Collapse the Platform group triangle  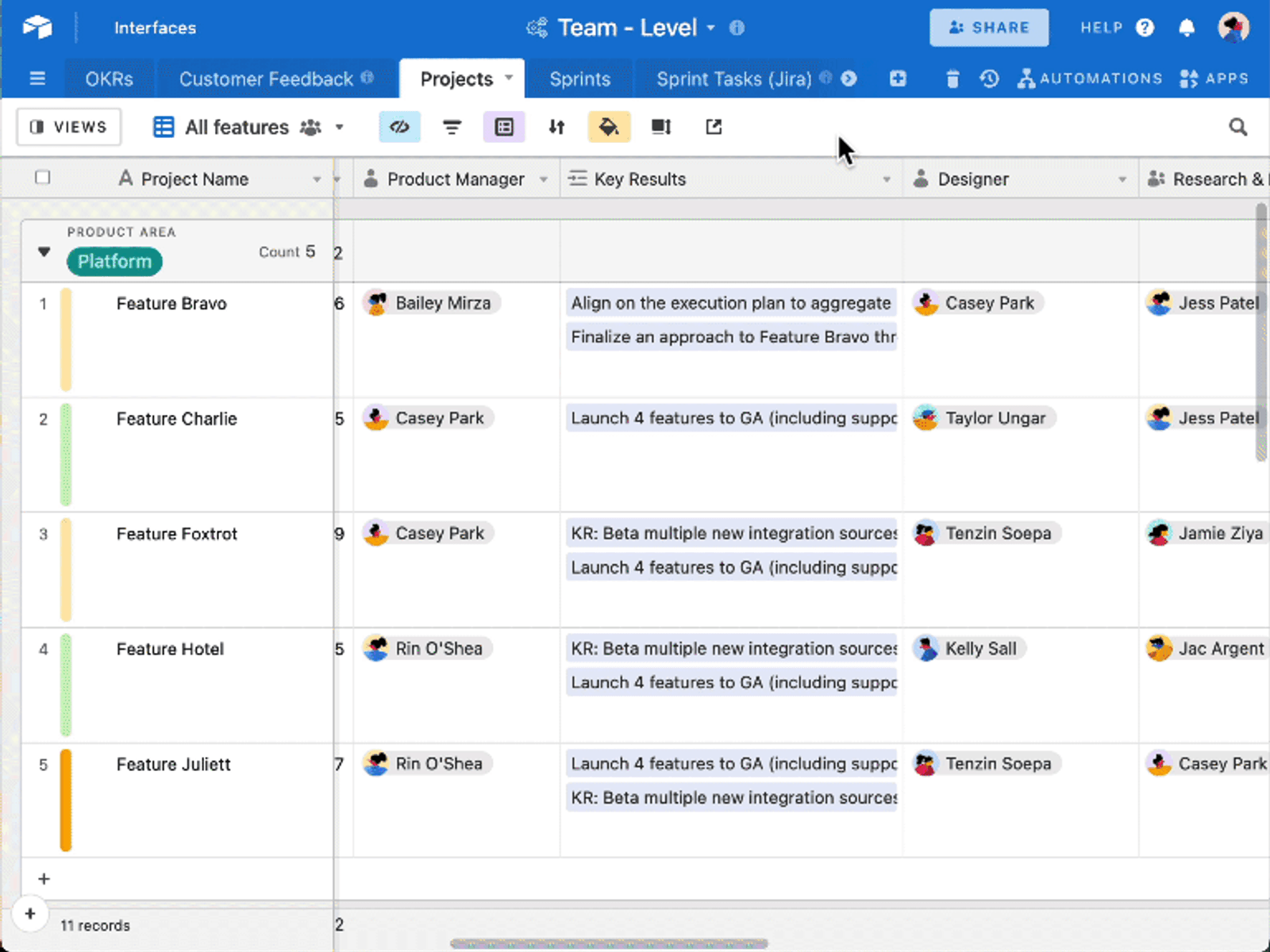pyautogui.click(x=44, y=252)
